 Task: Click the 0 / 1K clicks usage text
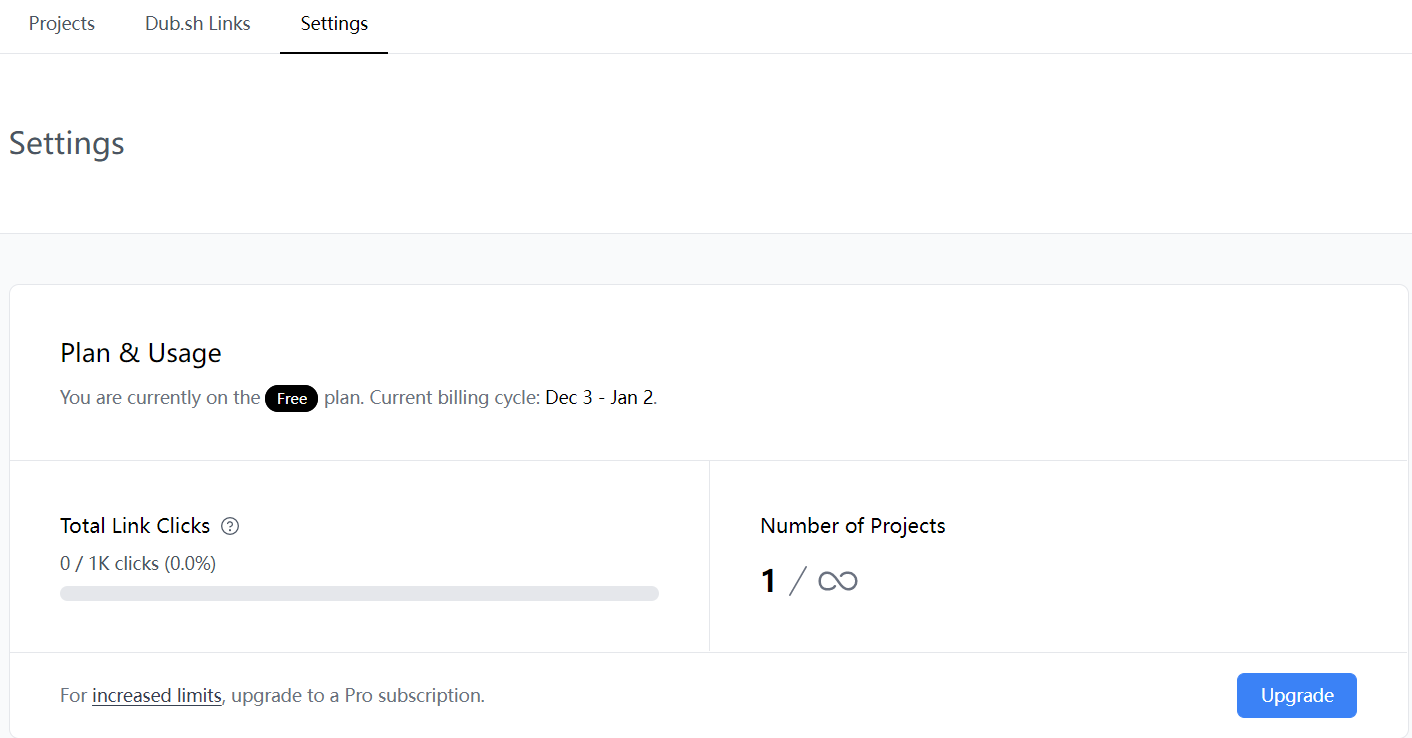(x=138, y=564)
